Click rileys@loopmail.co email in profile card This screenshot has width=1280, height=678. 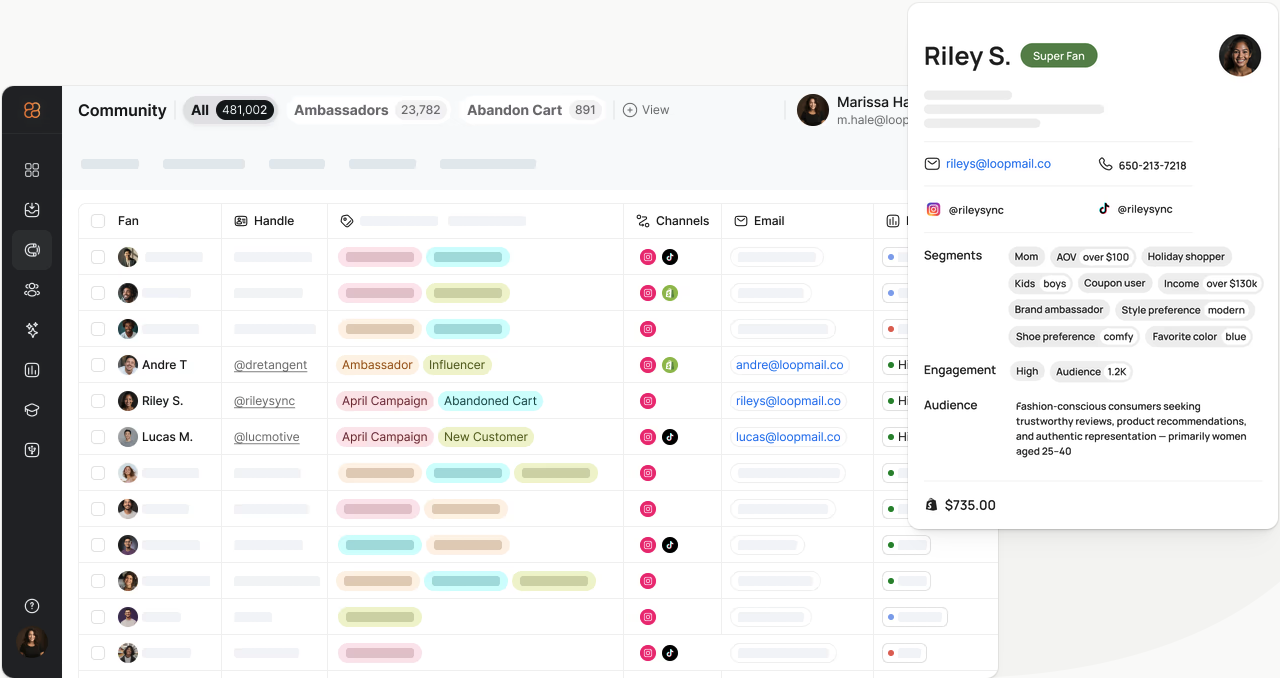997,164
